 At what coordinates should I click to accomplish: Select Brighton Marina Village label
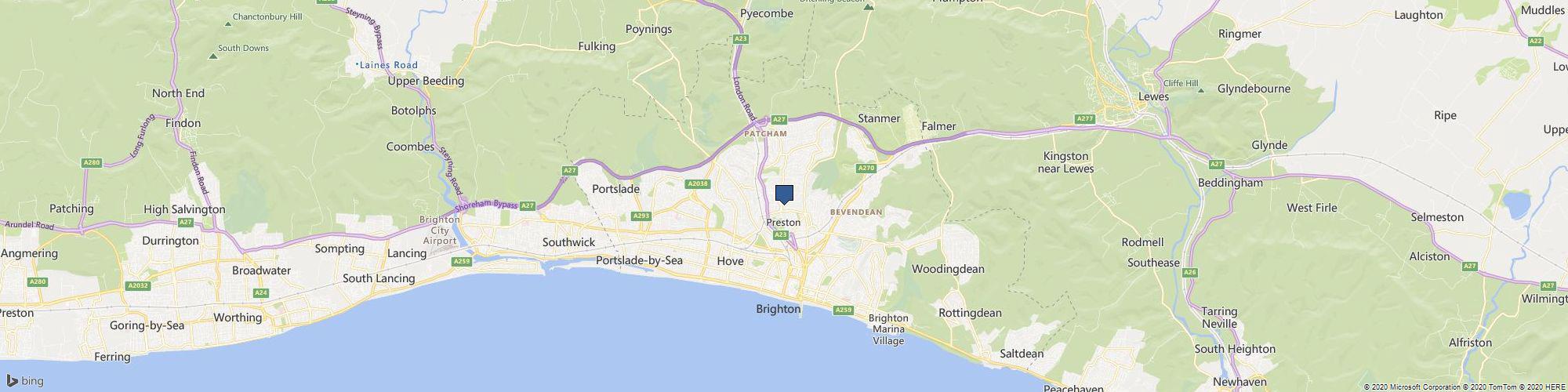tap(889, 329)
